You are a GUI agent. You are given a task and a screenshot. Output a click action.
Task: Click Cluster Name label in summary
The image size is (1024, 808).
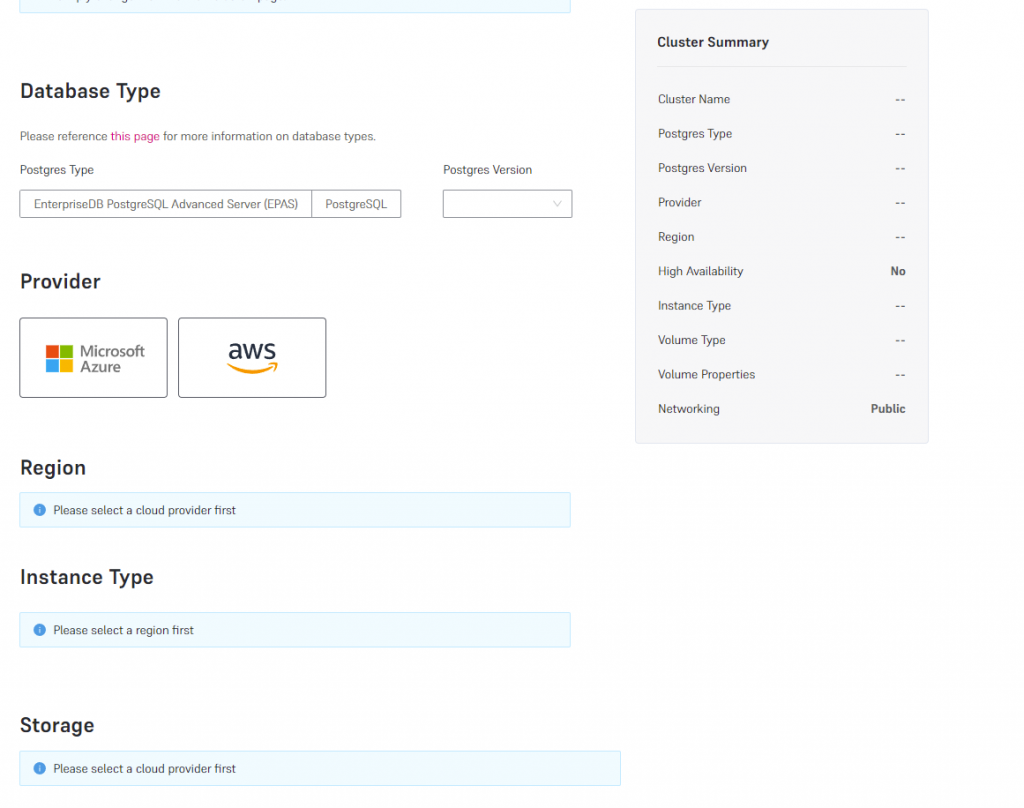coord(694,99)
